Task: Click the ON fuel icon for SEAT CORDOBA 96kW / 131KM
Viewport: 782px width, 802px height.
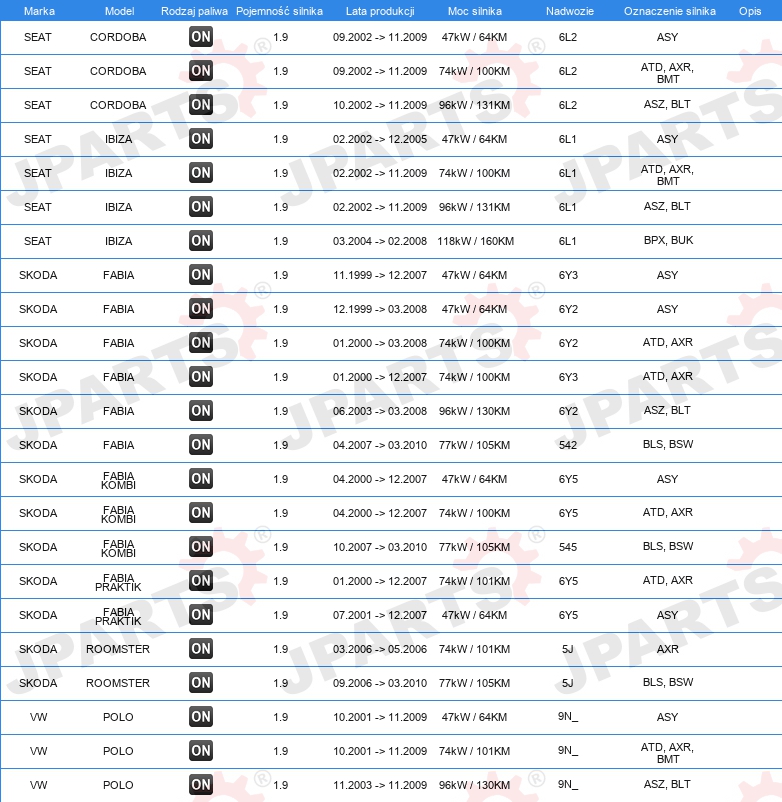Action: pyautogui.click(x=200, y=105)
